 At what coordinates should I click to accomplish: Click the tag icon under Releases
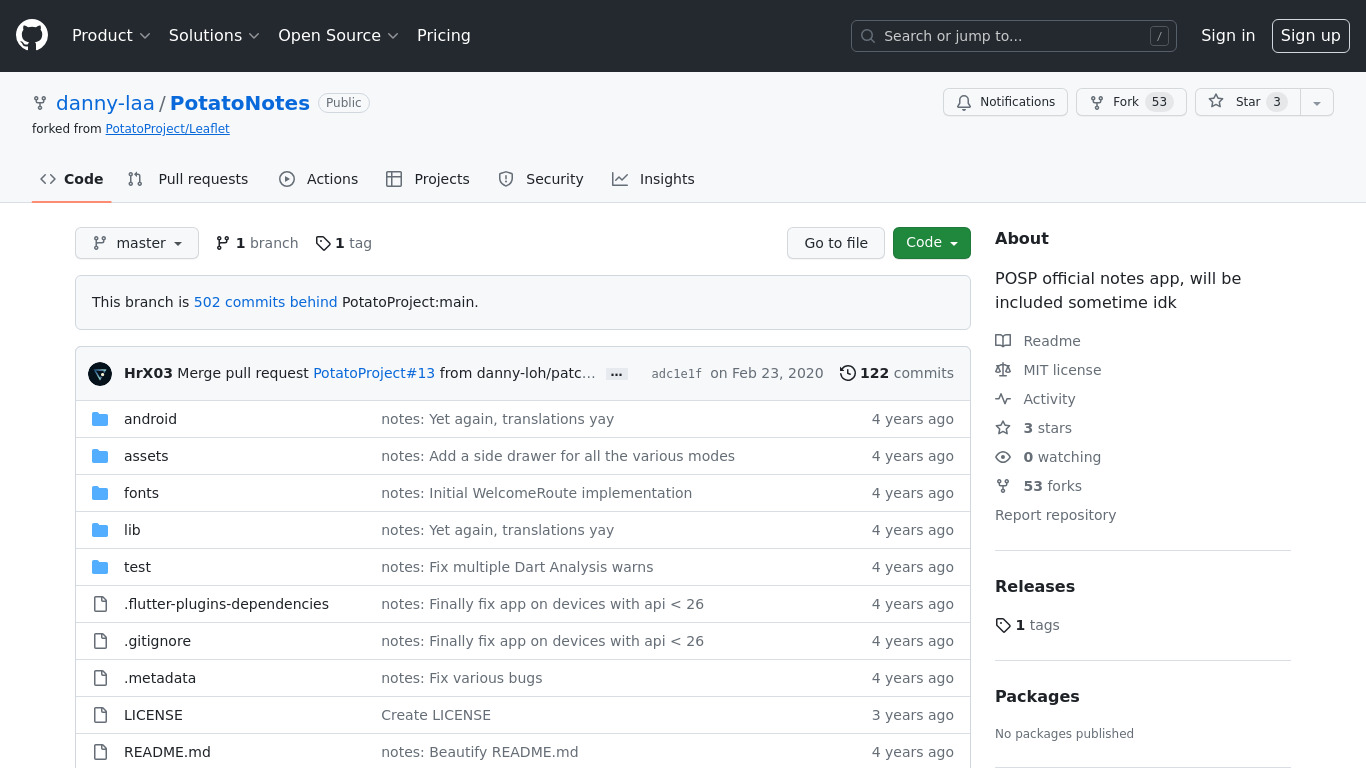click(1003, 625)
